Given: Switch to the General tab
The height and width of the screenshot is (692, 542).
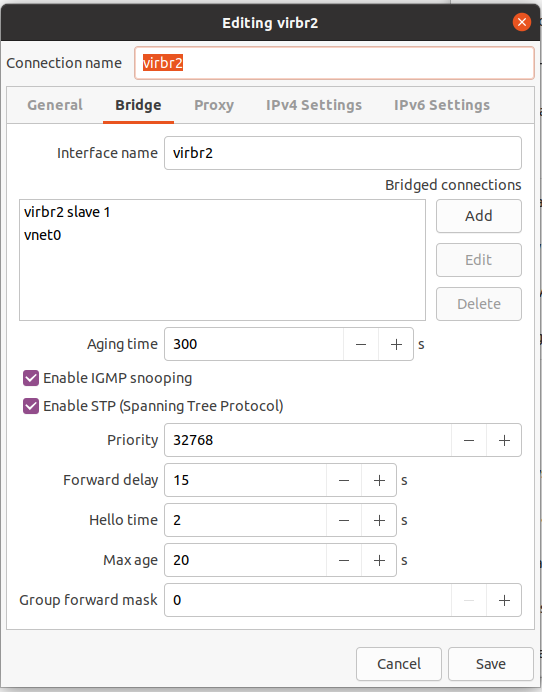Looking at the screenshot, I should point(55,105).
